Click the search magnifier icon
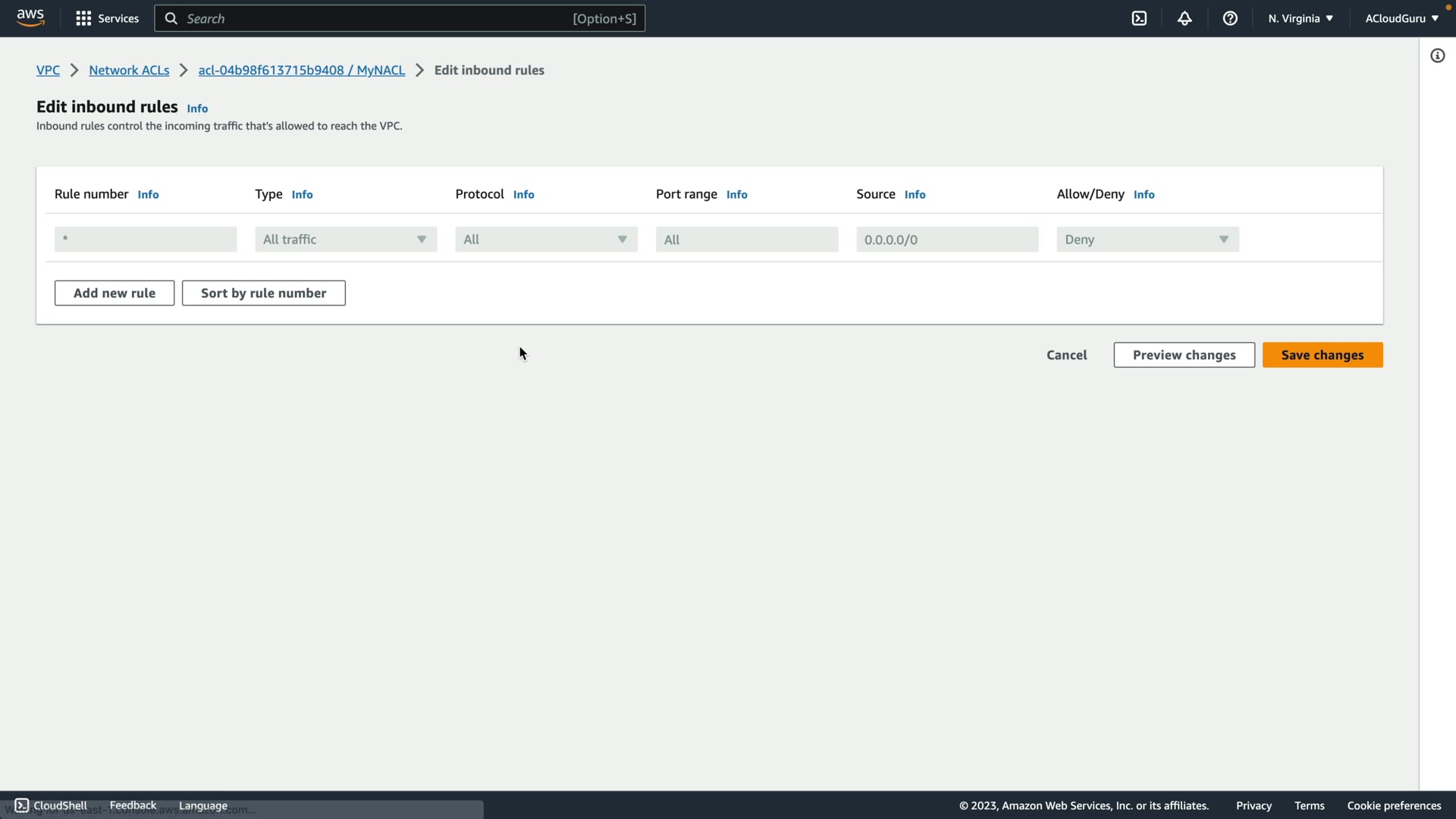The width and height of the screenshot is (1456, 819). 171,18
